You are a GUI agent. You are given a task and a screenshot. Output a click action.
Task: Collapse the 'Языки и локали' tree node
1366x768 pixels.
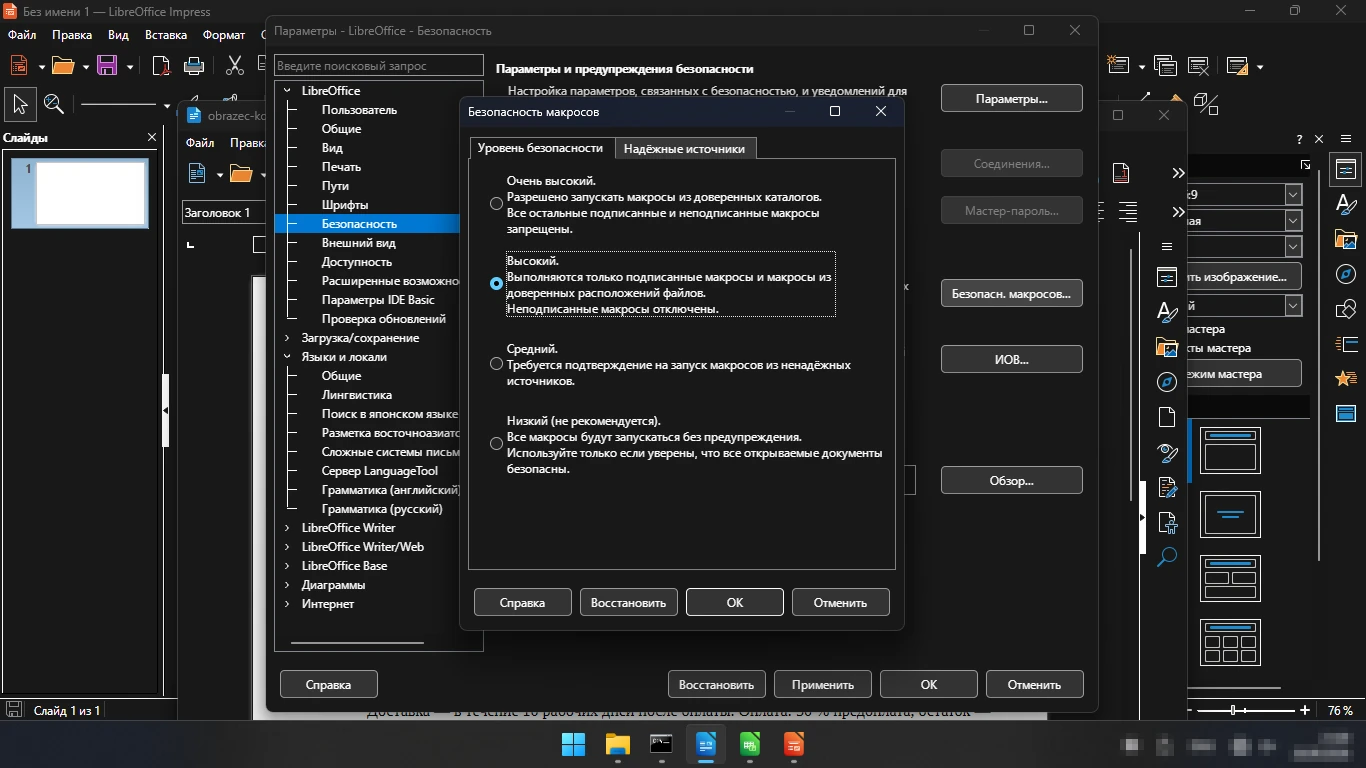[287, 357]
